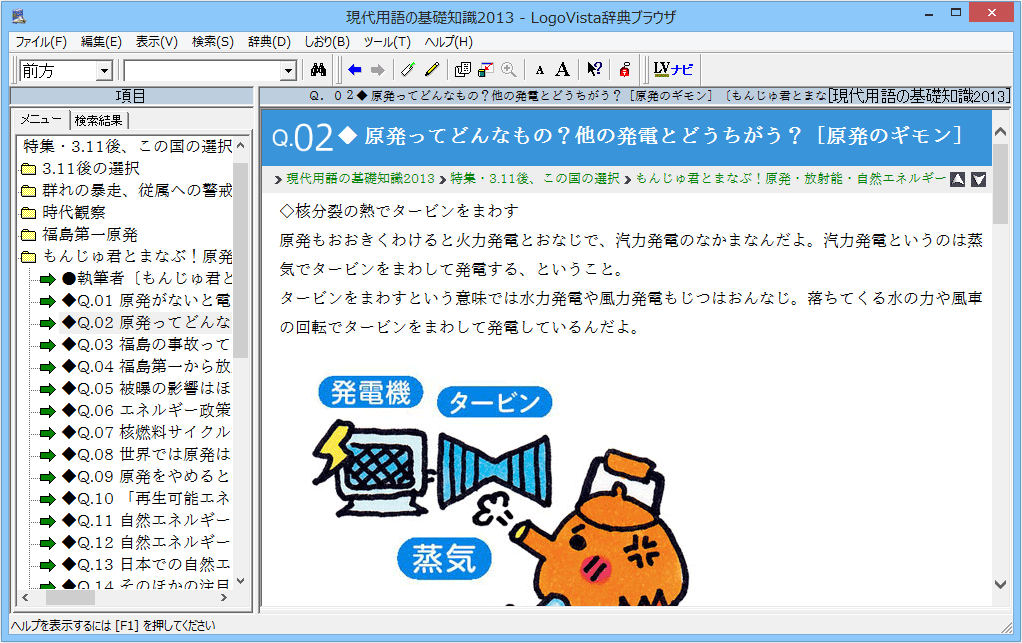Open the しおり(B) bookmark menu

coord(327,42)
